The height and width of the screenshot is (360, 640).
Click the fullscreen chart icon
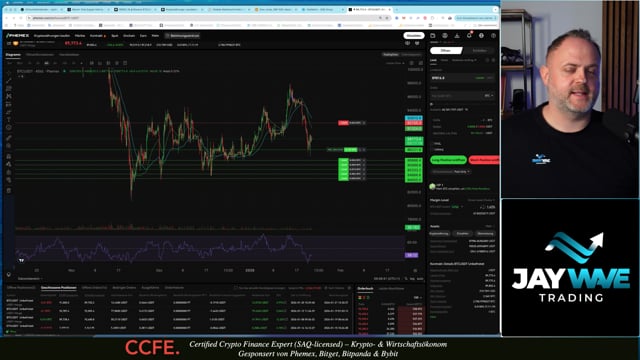point(421,63)
